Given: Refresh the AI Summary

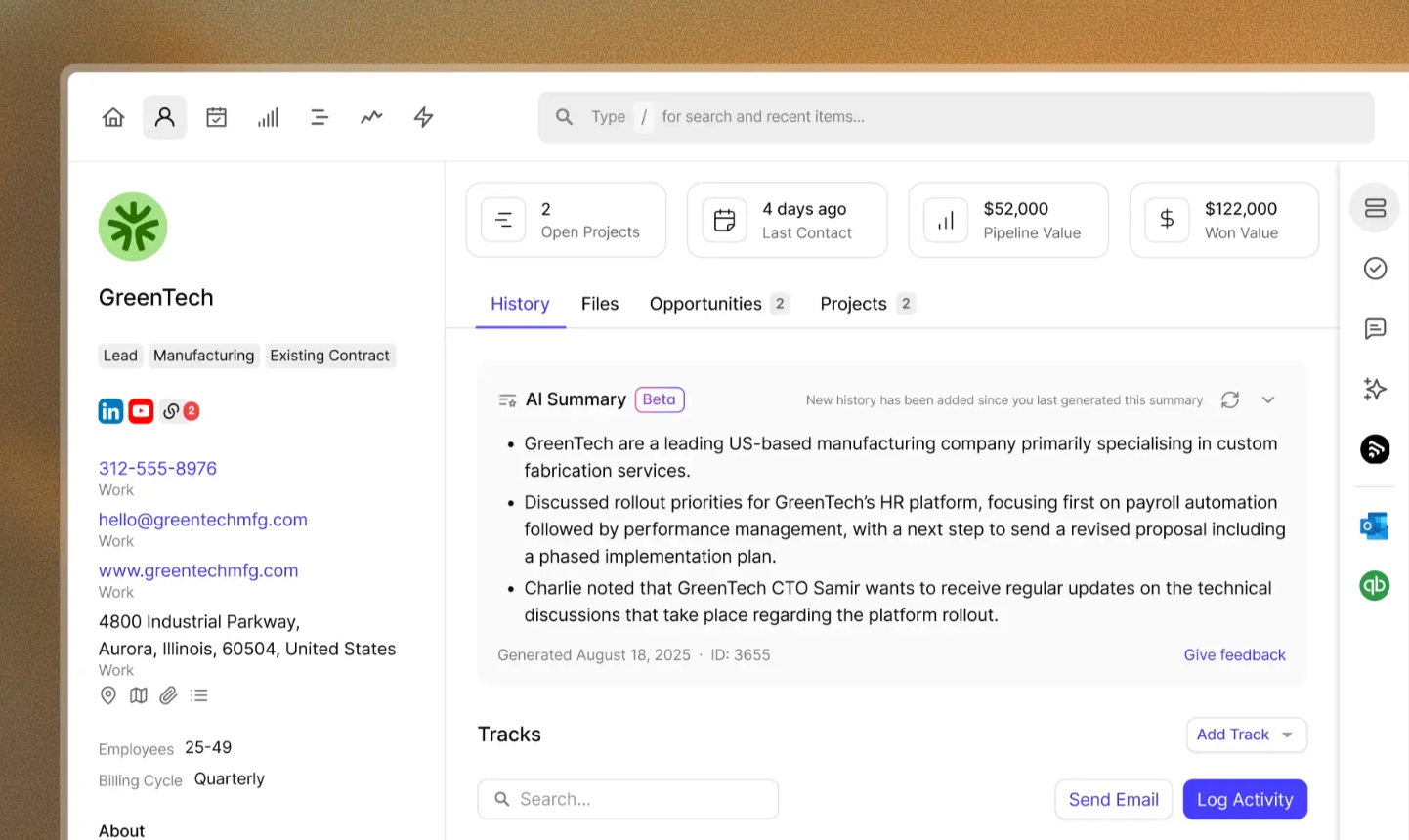Looking at the screenshot, I should coord(1230,400).
